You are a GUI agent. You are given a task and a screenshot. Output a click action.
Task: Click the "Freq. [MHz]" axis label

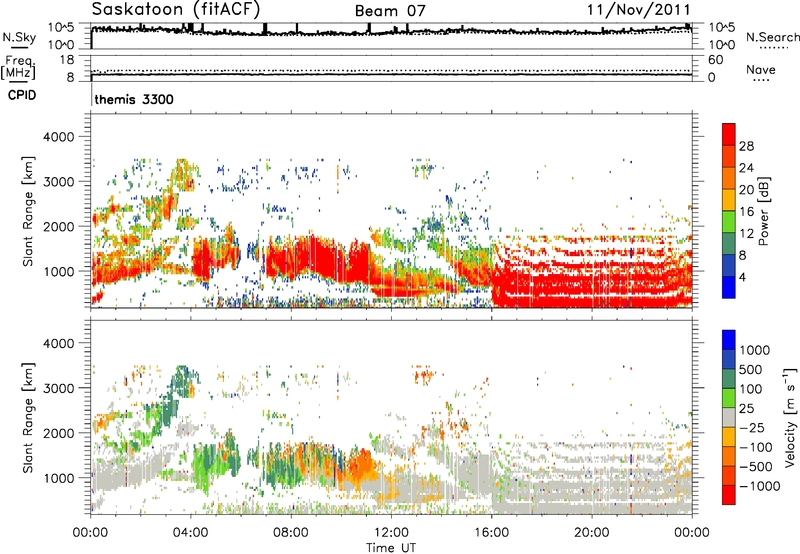click(x=19, y=67)
